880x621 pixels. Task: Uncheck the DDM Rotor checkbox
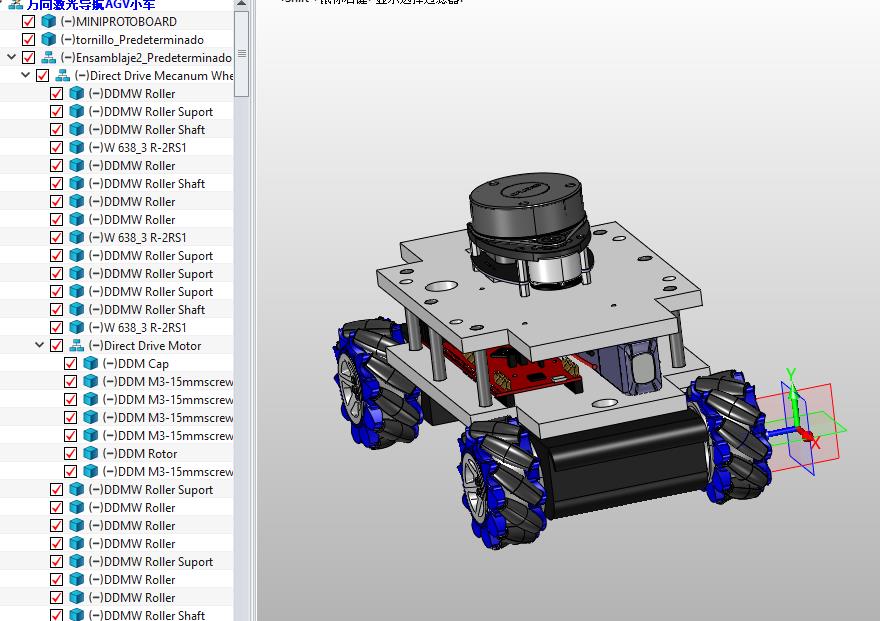point(70,453)
